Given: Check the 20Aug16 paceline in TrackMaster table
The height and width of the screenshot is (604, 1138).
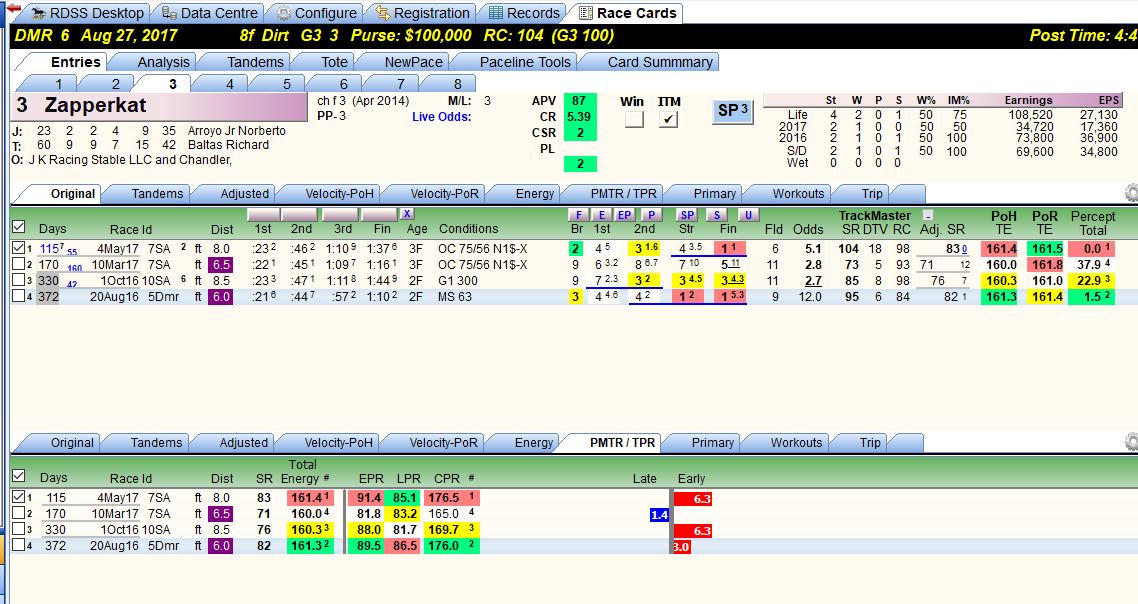Looking at the screenshot, I should point(19,296).
